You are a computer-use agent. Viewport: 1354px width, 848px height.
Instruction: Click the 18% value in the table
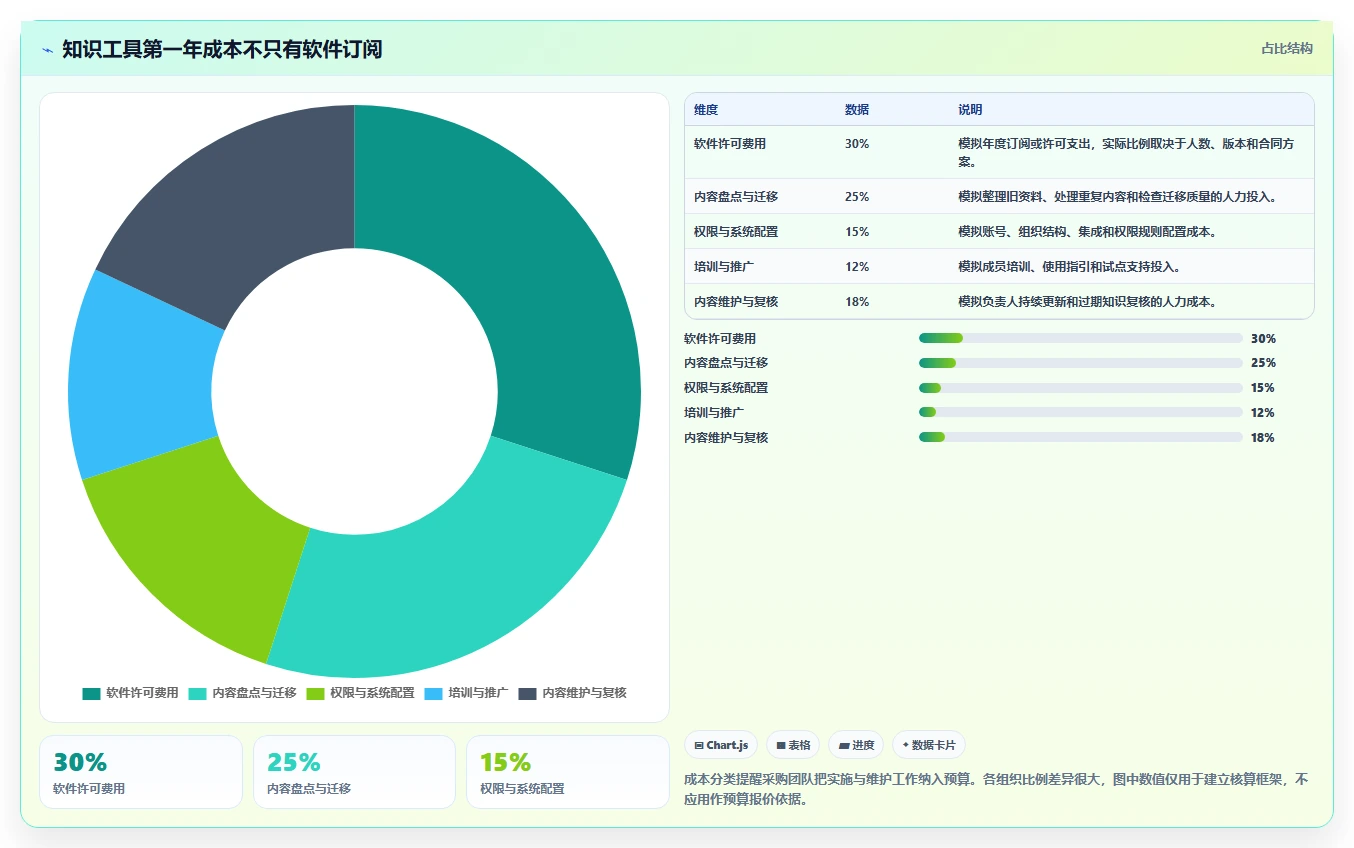pyautogui.click(x=857, y=302)
